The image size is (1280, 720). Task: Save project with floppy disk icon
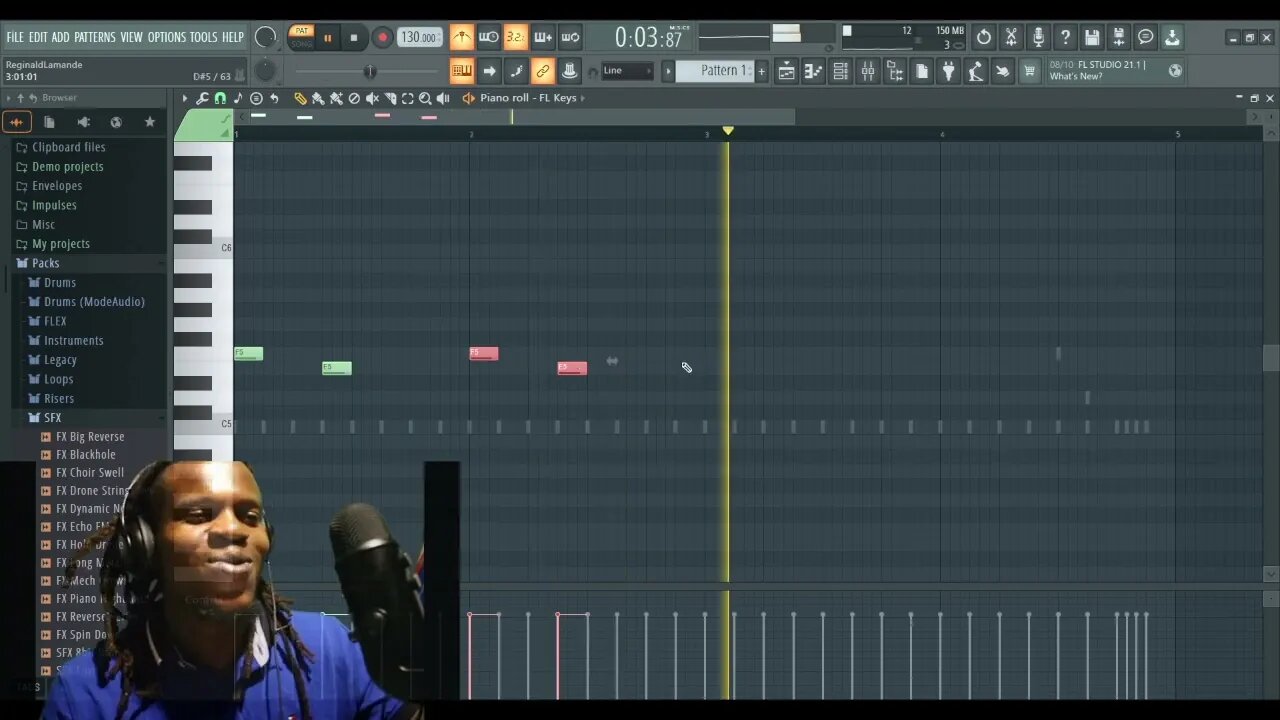(1092, 37)
